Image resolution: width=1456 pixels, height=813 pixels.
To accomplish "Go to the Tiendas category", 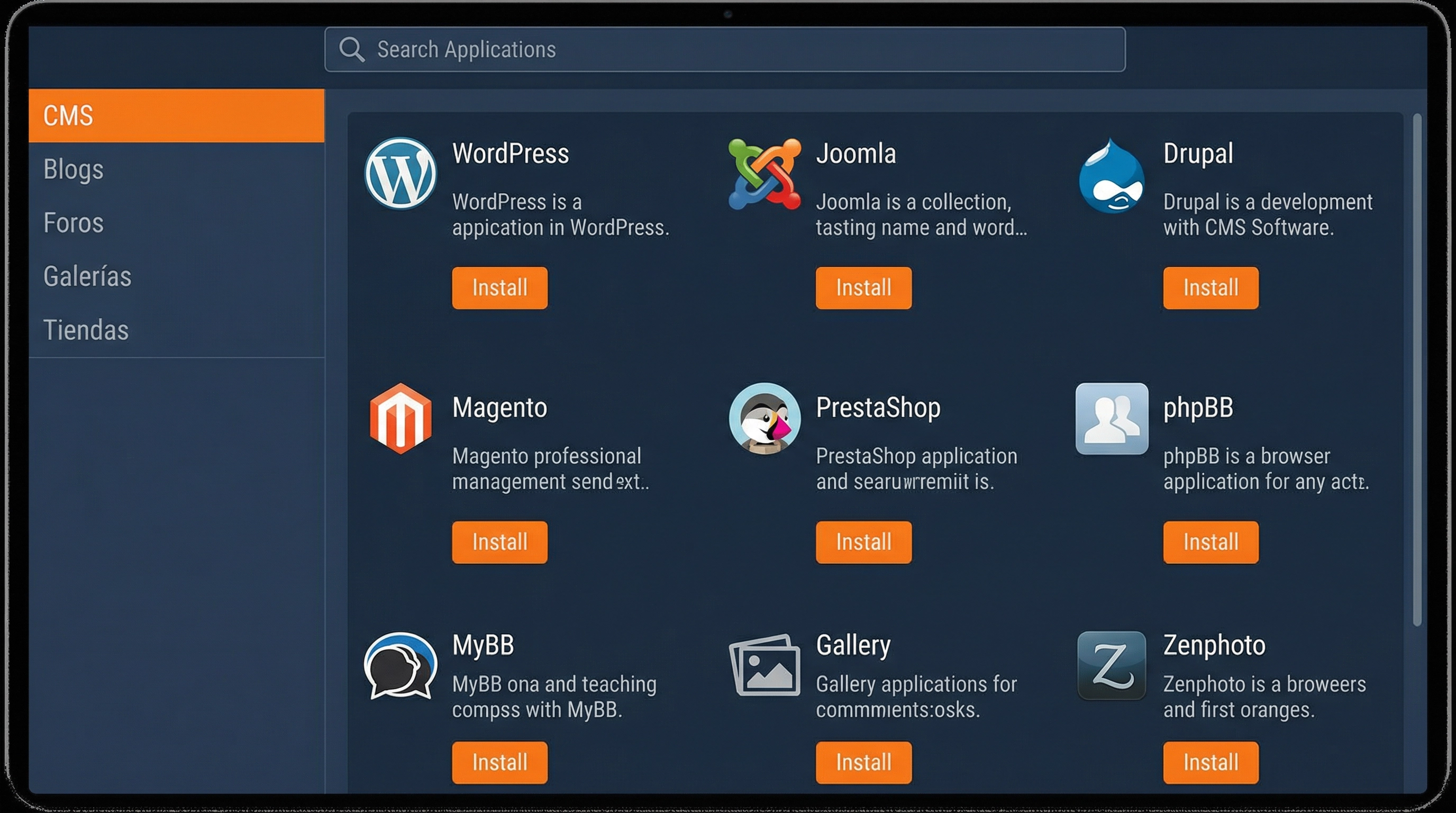I will 176,330.
